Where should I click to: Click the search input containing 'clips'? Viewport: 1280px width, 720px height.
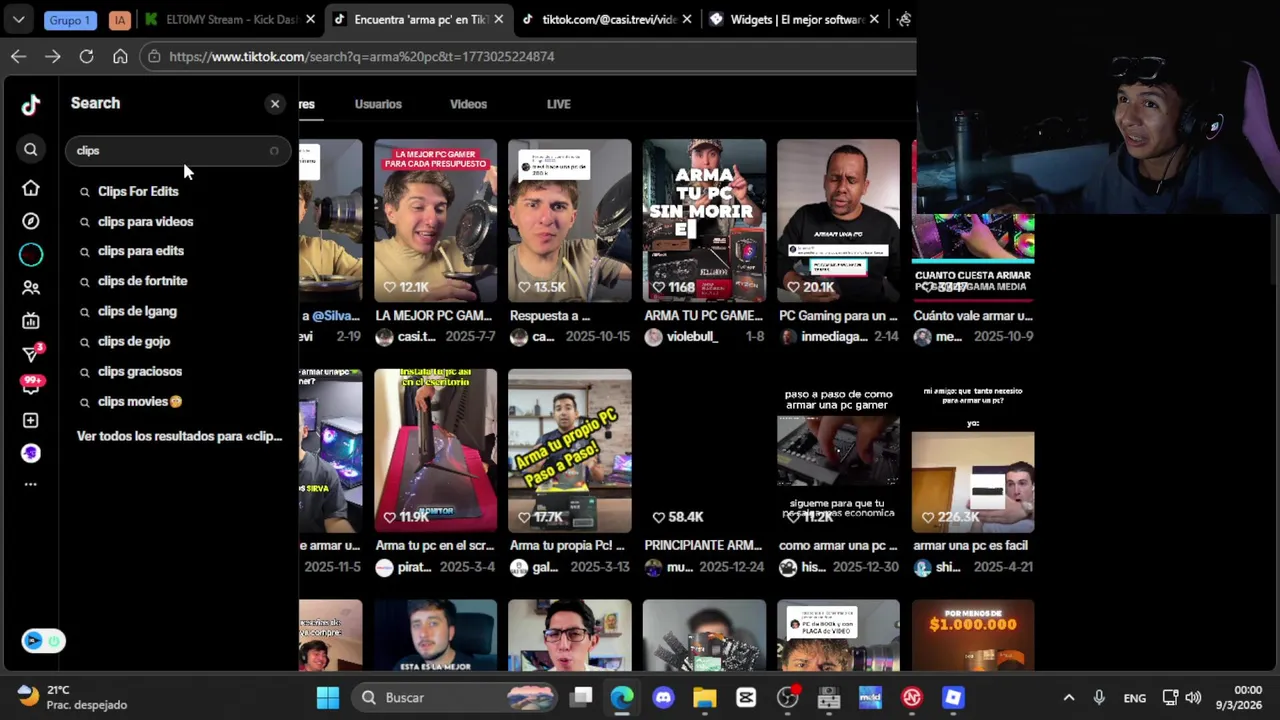tap(178, 151)
